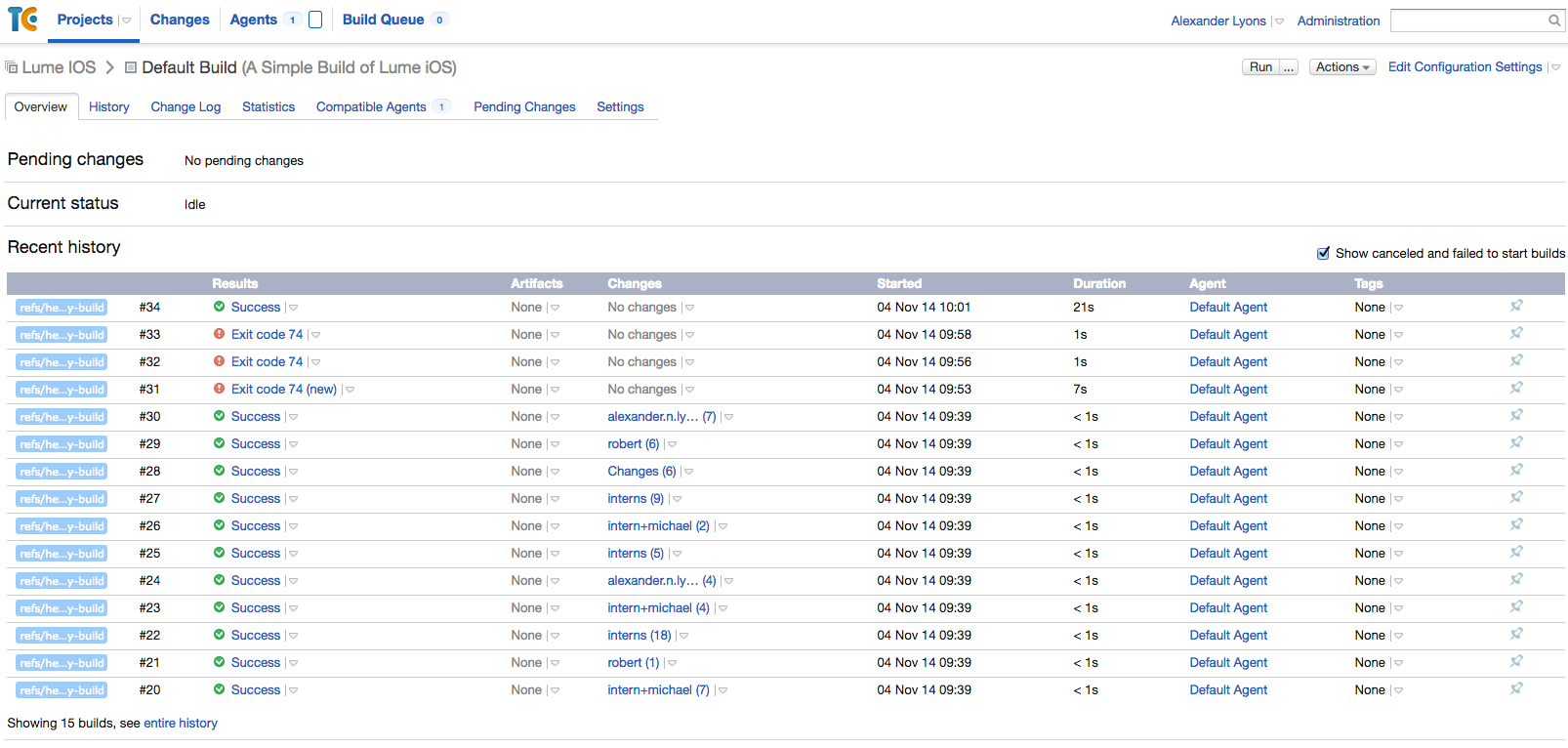Expand build #34 tags None dropdown
1568x748 pixels.
1398,308
